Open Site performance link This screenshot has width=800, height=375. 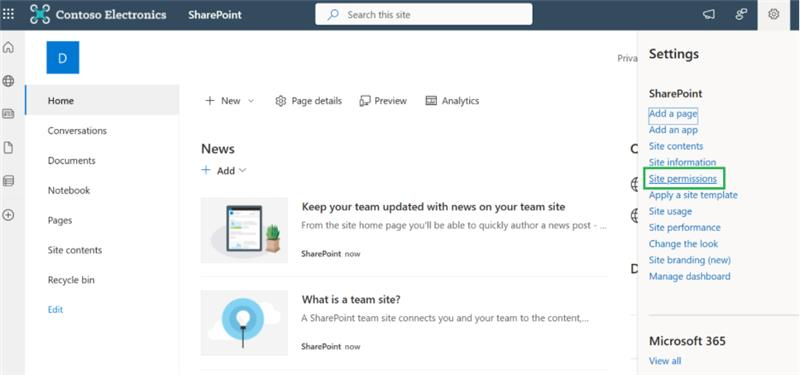pos(685,228)
